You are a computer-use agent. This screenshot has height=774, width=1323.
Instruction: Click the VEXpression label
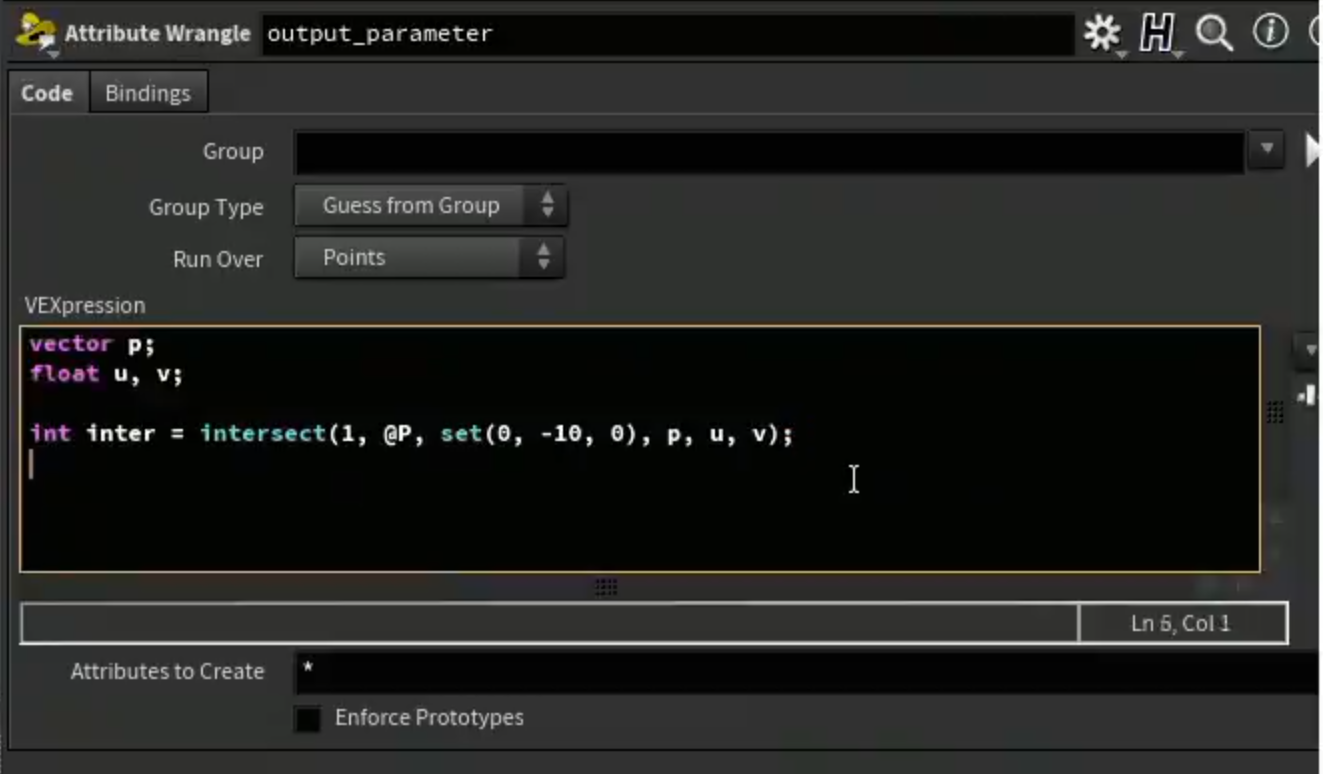click(x=85, y=305)
